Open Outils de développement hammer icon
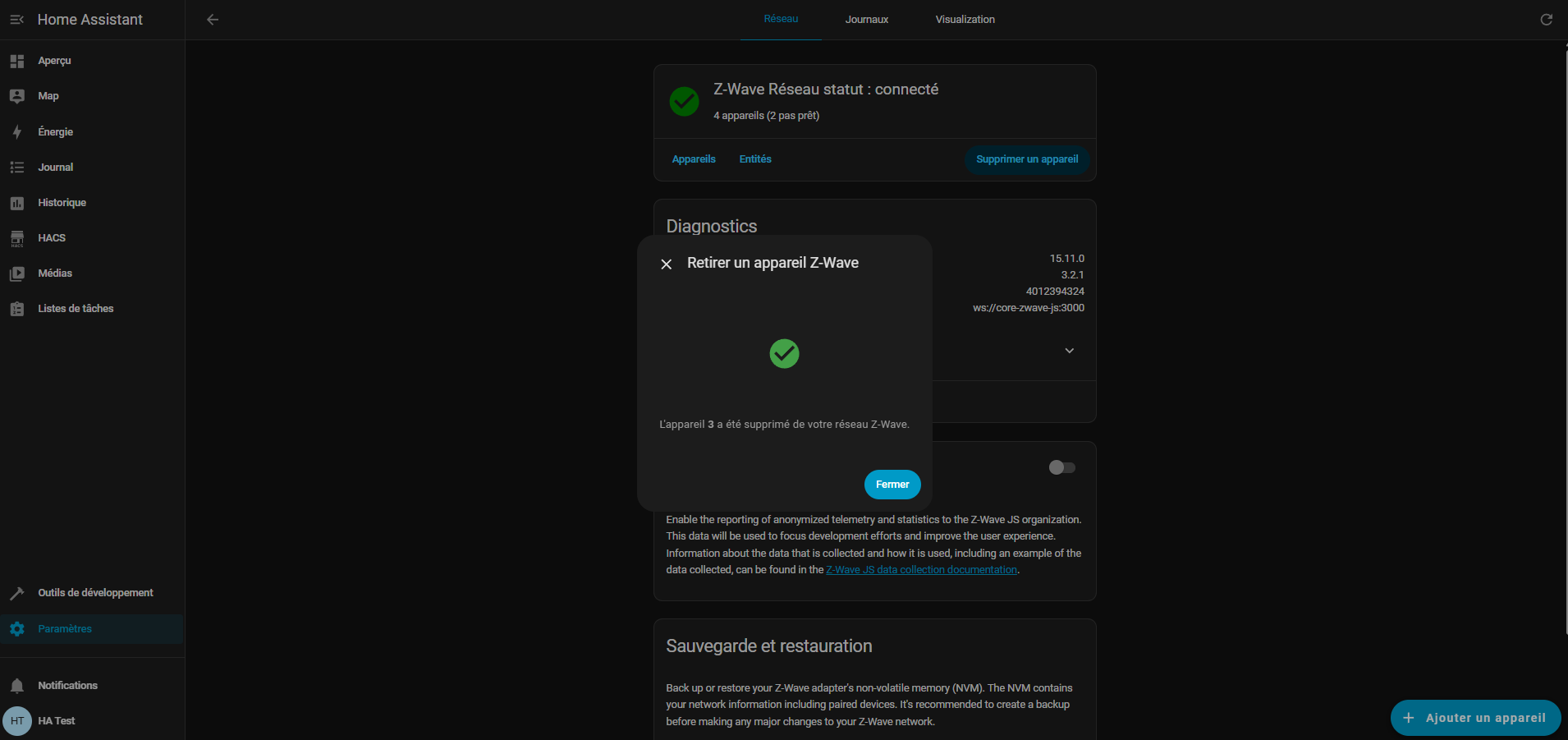Viewport: 1568px width, 740px height. tap(16, 593)
